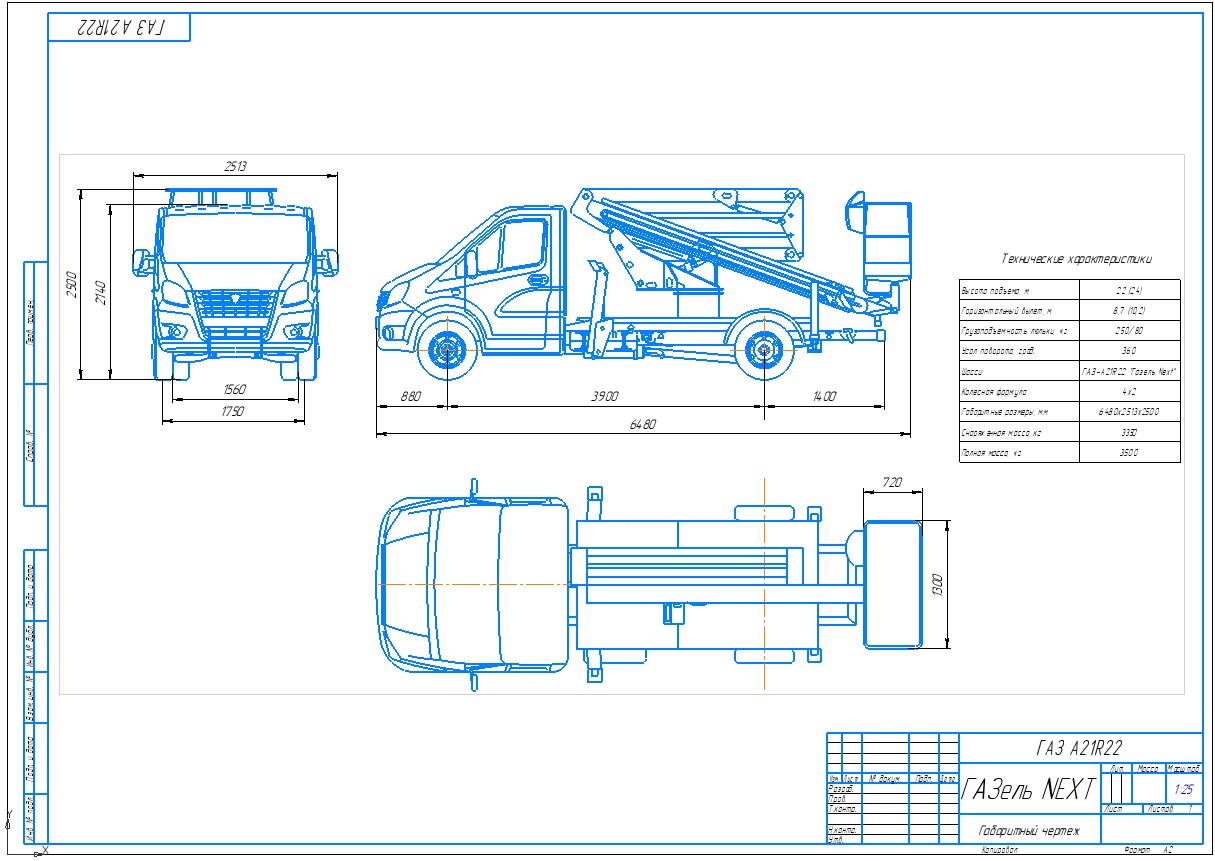Select the 'Лит.' title block header

[x=1116, y=769]
